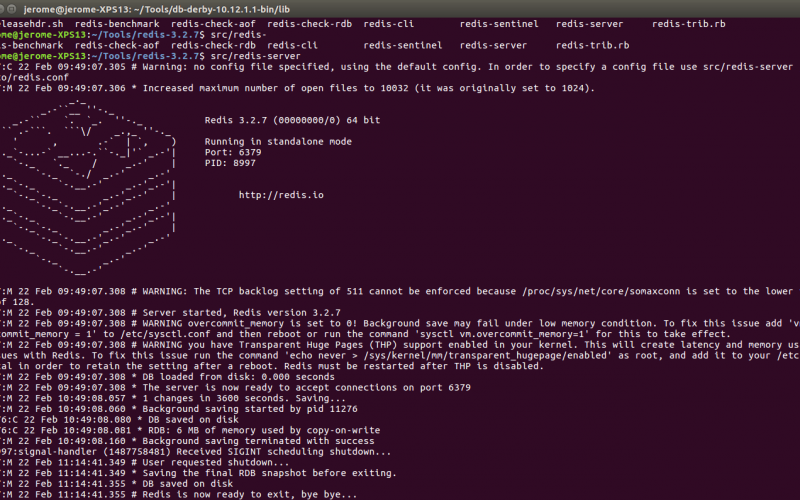Click 'User requested shutdown...' log line
Viewport: 800px width, 500px height.
tap(216, 463)
